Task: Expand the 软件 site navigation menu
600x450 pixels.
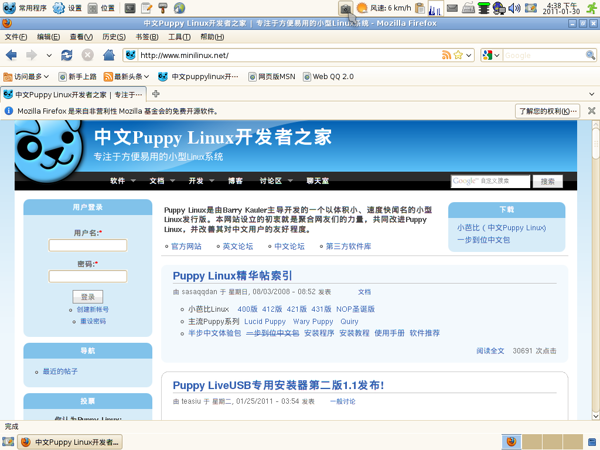Action: coord(122,181)
